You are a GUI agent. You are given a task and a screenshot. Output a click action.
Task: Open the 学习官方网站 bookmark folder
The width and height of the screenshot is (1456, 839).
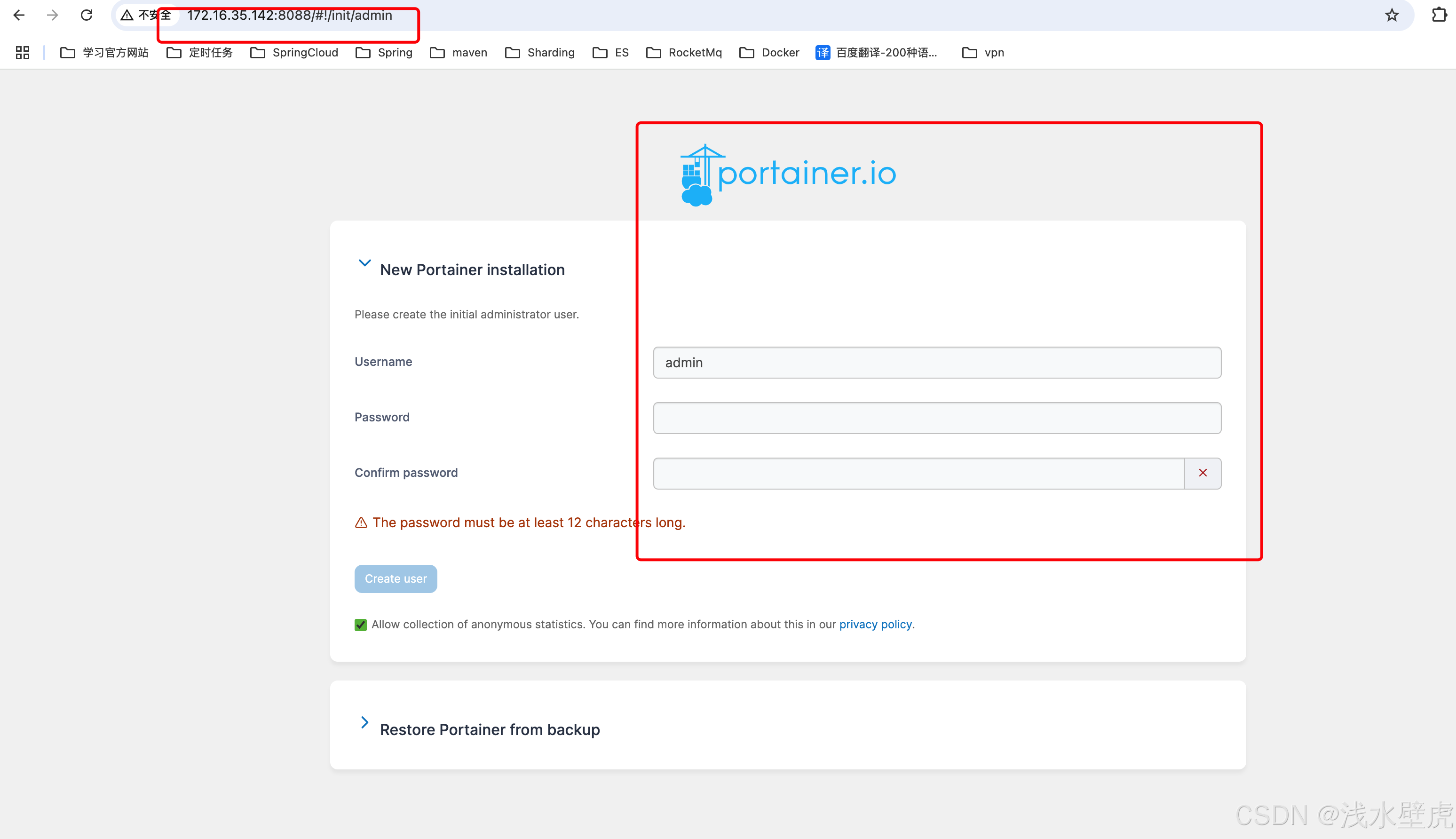[x=104, y=53]
